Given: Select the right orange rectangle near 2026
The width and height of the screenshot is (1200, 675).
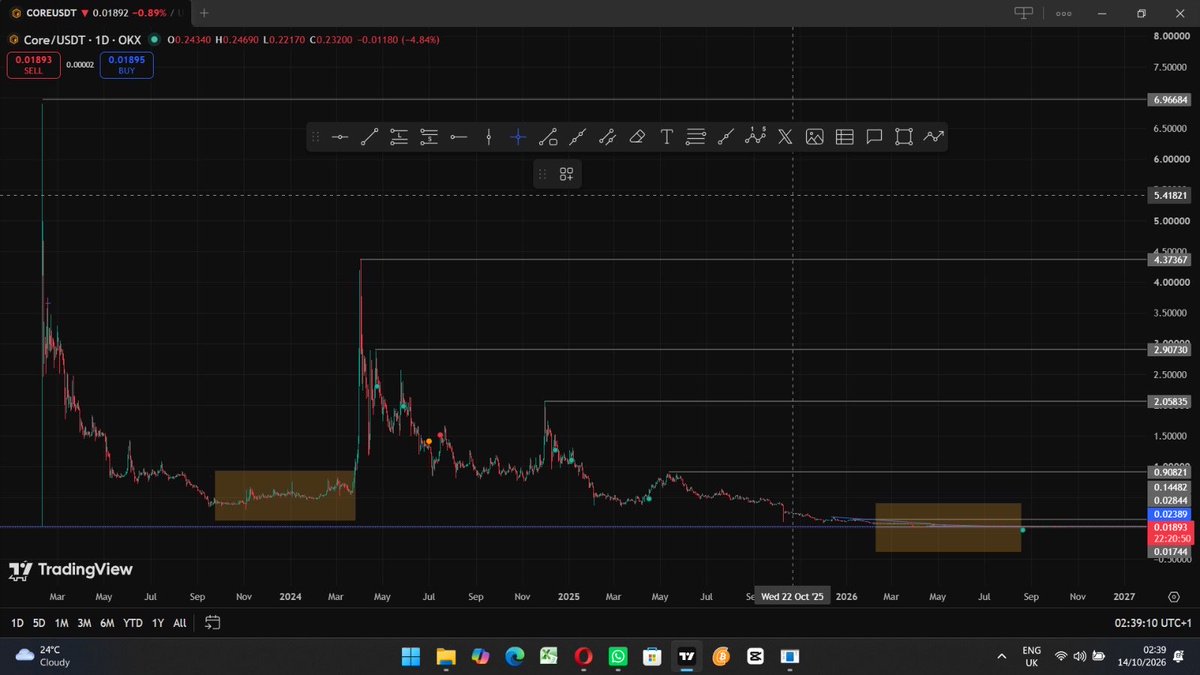Looking at the screenshot, I should coord(948,527).
